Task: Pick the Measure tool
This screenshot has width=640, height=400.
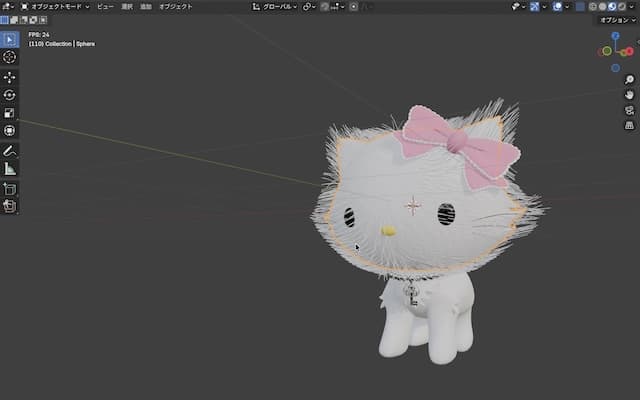Action: (x=10, y=168)
